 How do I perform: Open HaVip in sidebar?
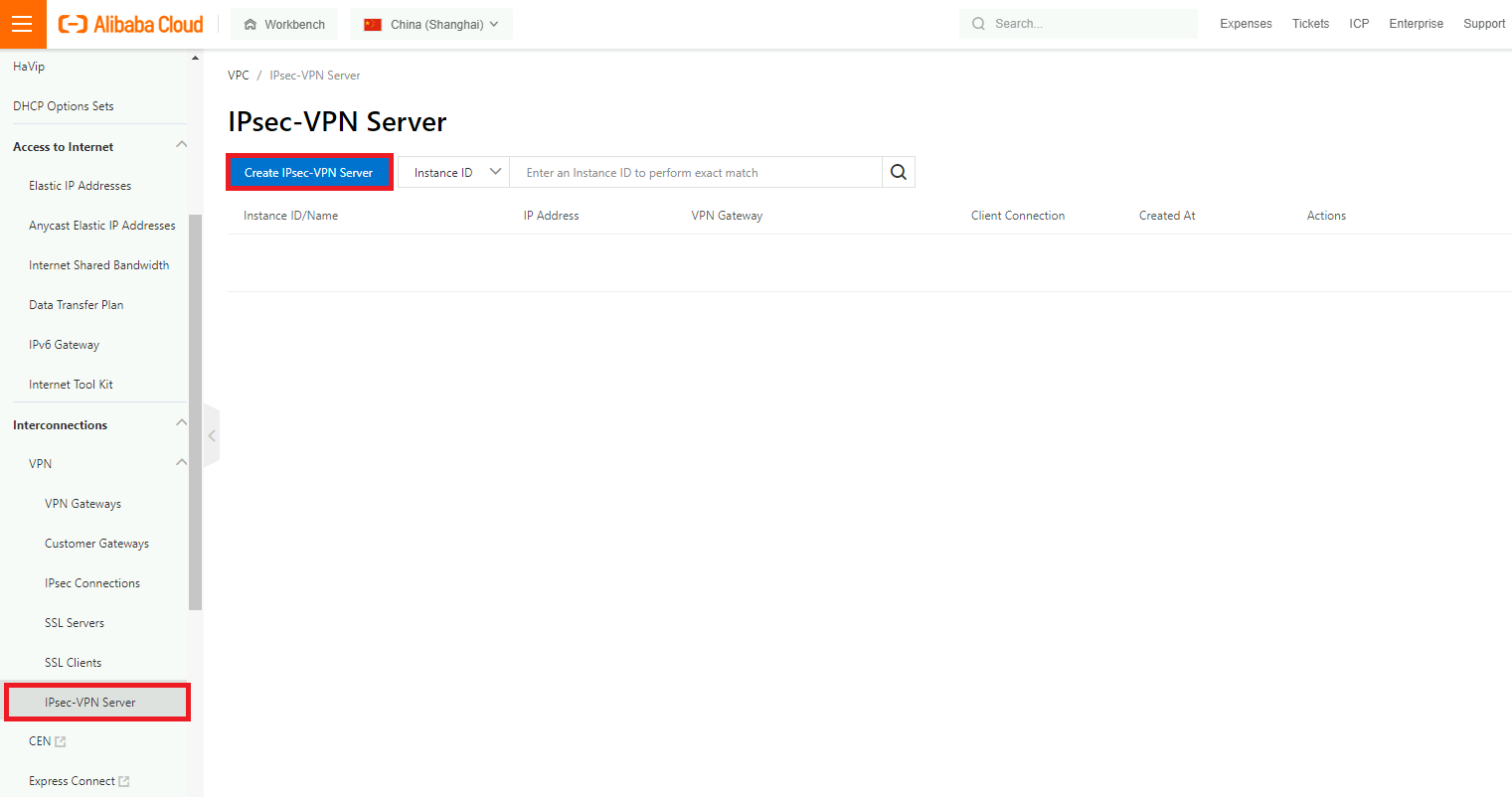point(29,67)
